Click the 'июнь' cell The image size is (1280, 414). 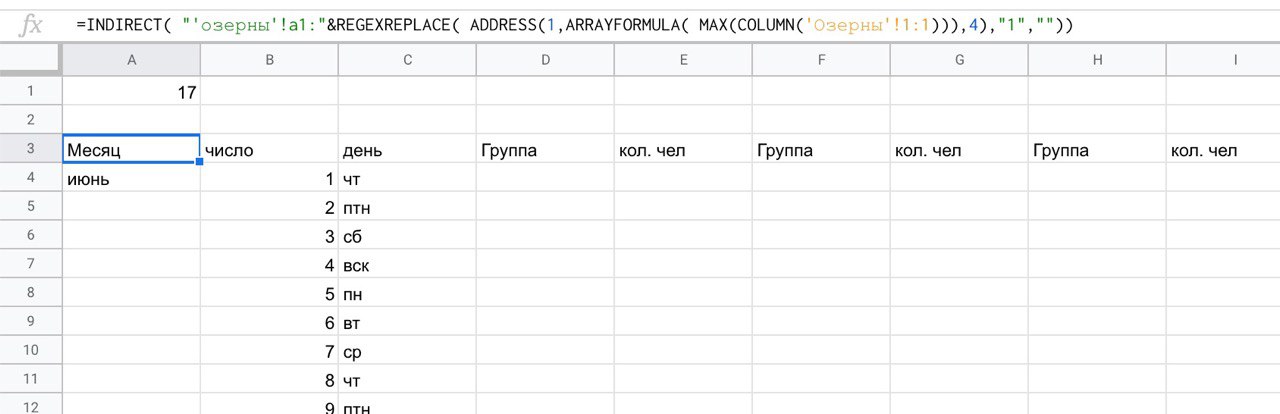(x=131, y=178)
